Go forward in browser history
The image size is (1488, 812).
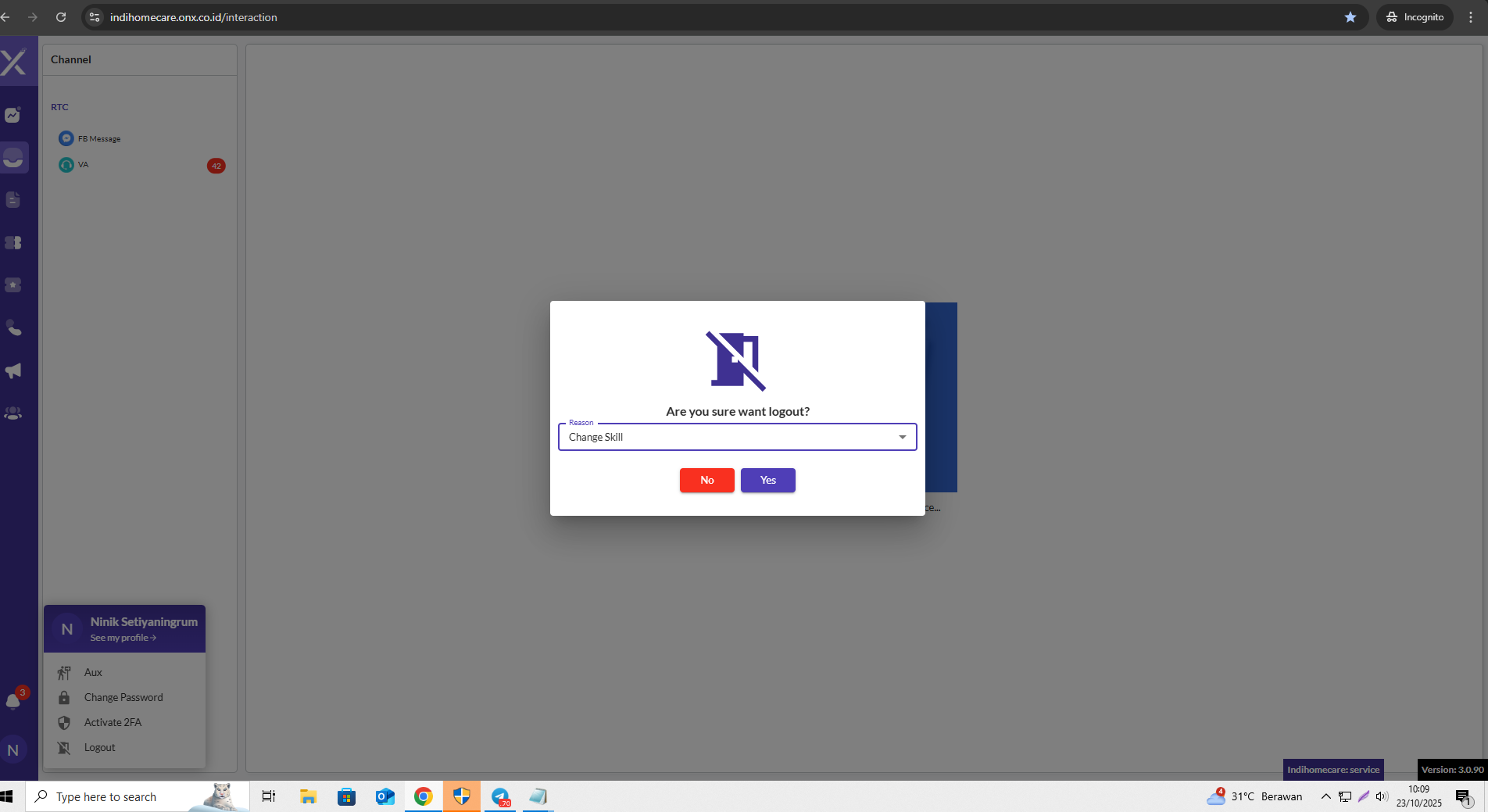pos(33,17)
